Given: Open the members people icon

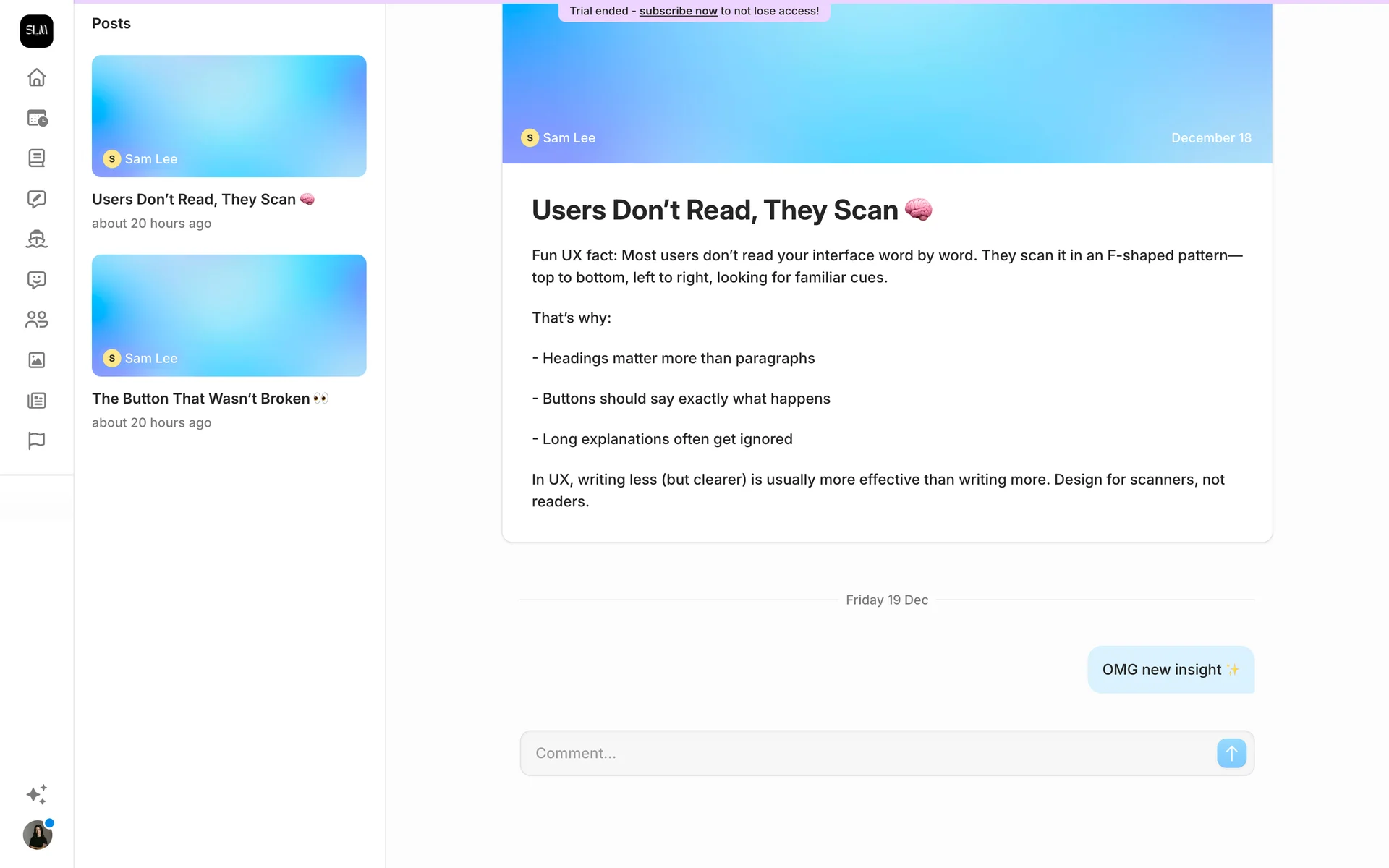Looking at the screenshot, I should pyautogui.click(x=36, y=320).
